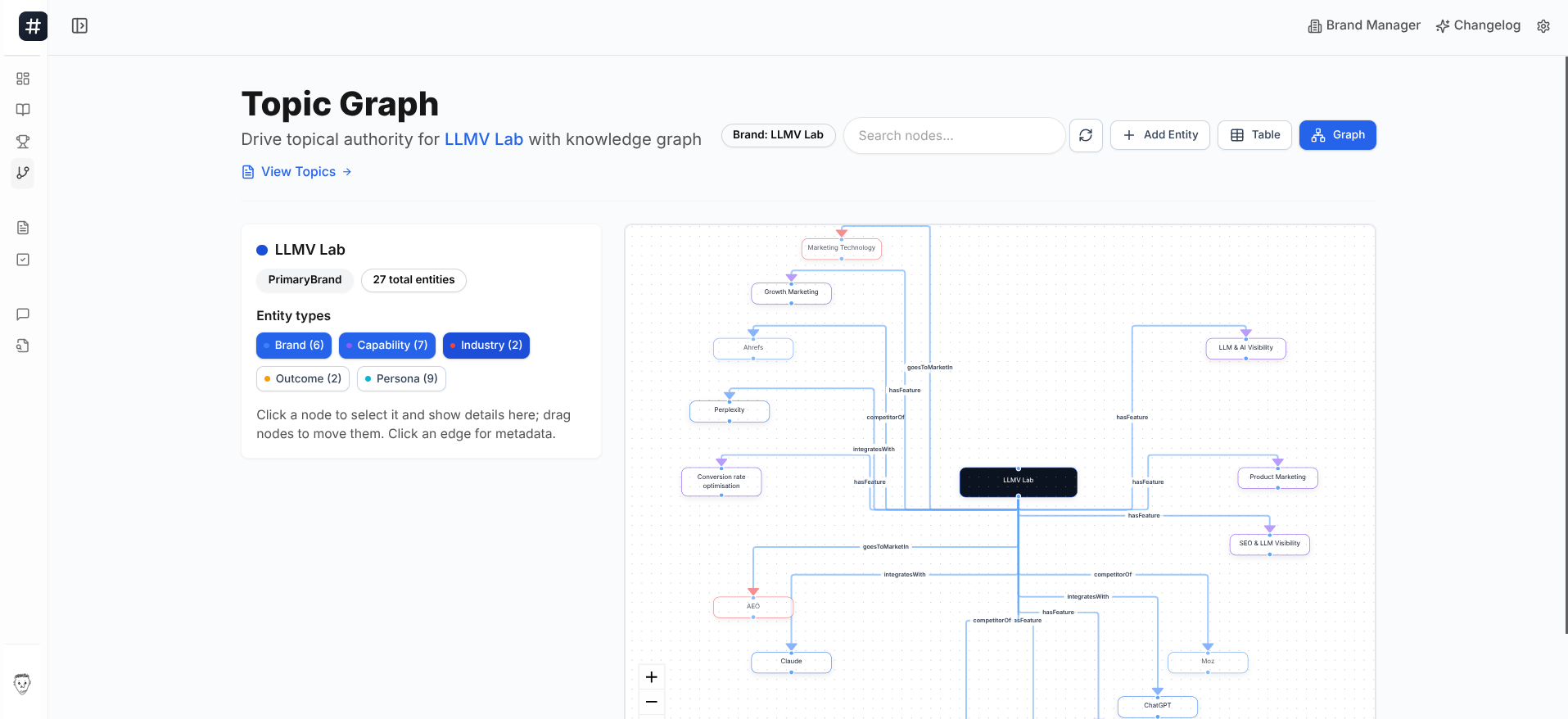
Task: Open settings gear icon
Action: click(1543, 26)
